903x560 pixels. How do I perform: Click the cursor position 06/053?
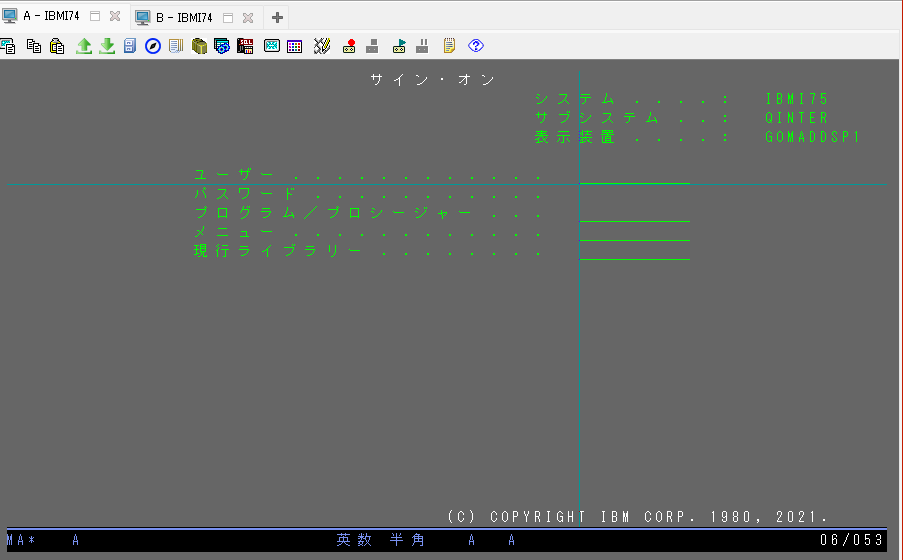pos(851,540)
